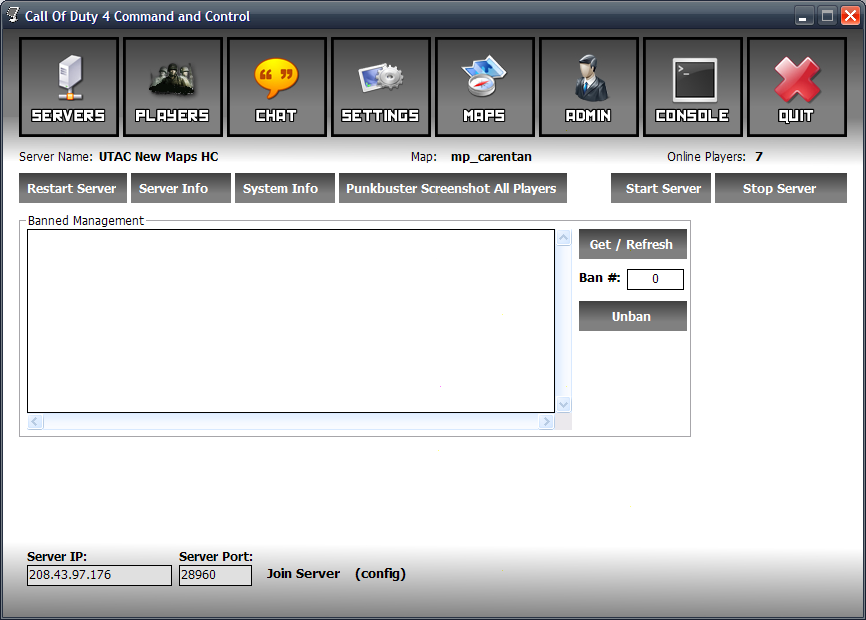Viewport: 866px width, 620px height.
Task: Click the map name mp_carentan
Action: coord(491,157)
